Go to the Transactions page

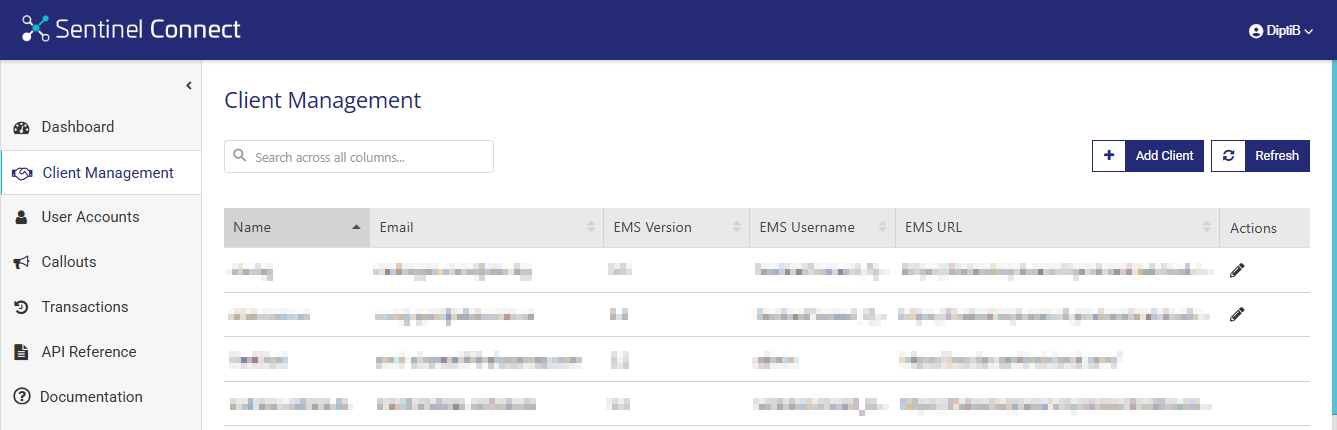[x=84, y=307]
